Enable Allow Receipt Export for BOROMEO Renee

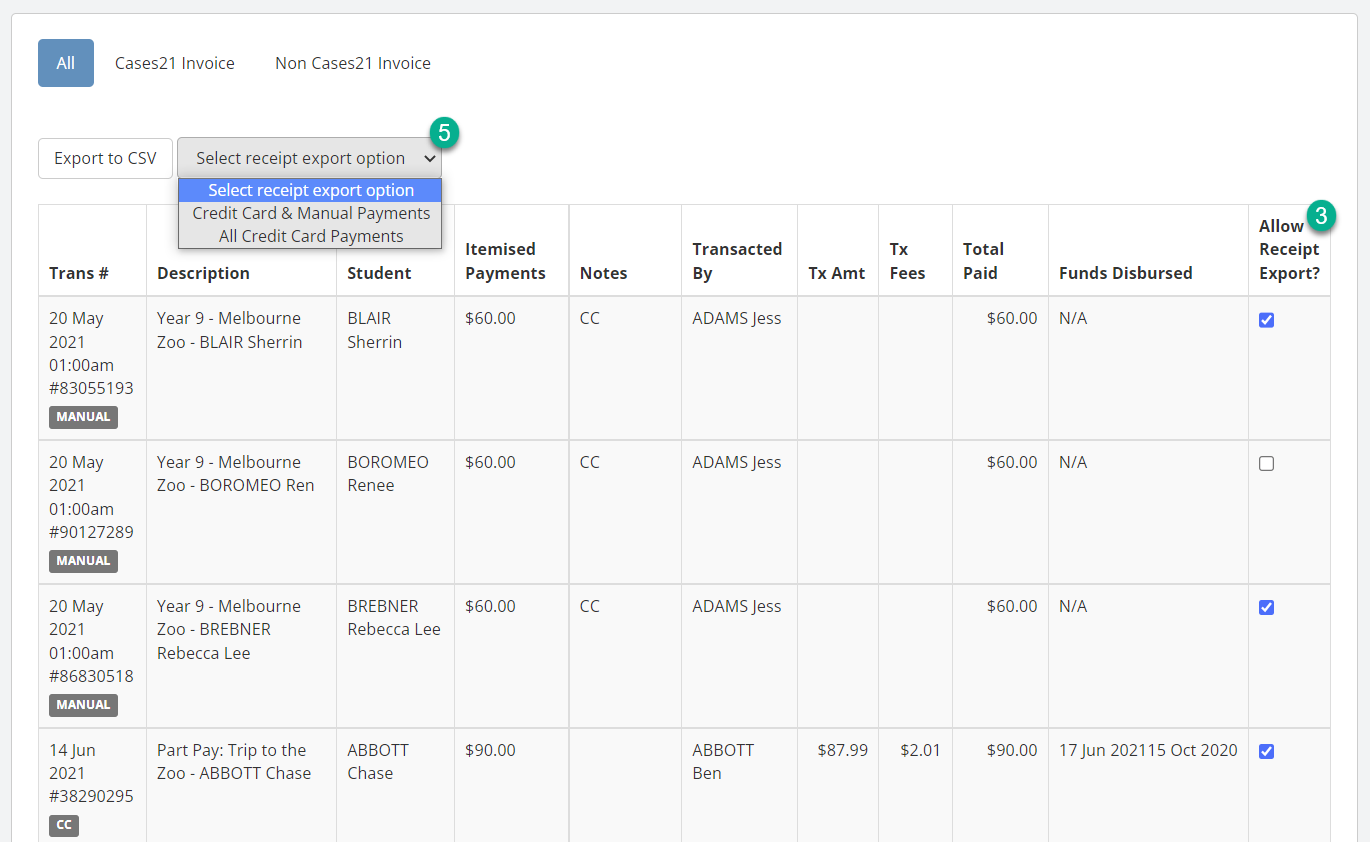1267,463
